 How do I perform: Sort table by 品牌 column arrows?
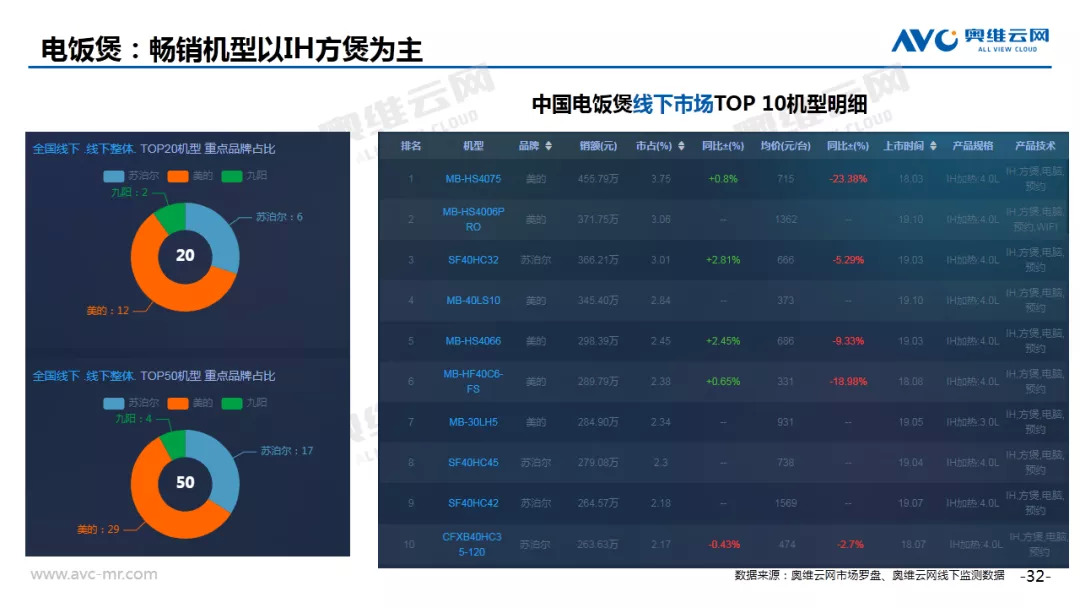(x=548, y=146)
